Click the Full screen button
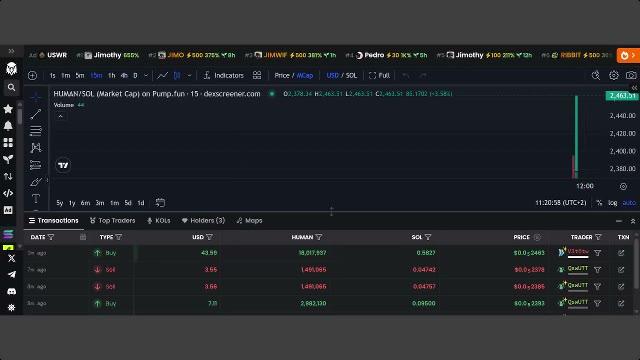The image size is (640, 360). (x=379, y=76)
